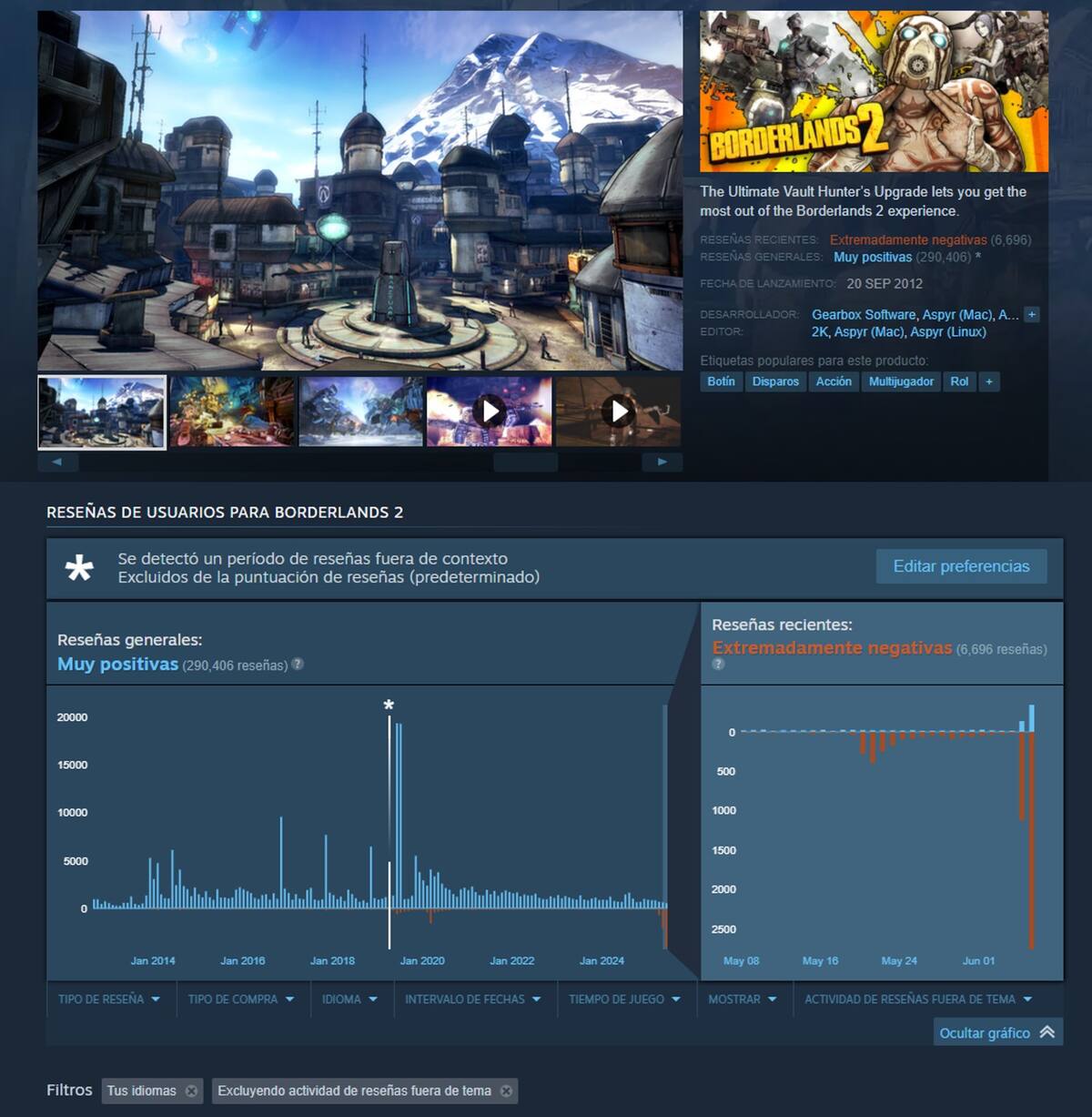Open the Tipo de reseña dropdown
This screenshot has width=1092, height=1117.
pyautogui.click(x=109, y=1000)
